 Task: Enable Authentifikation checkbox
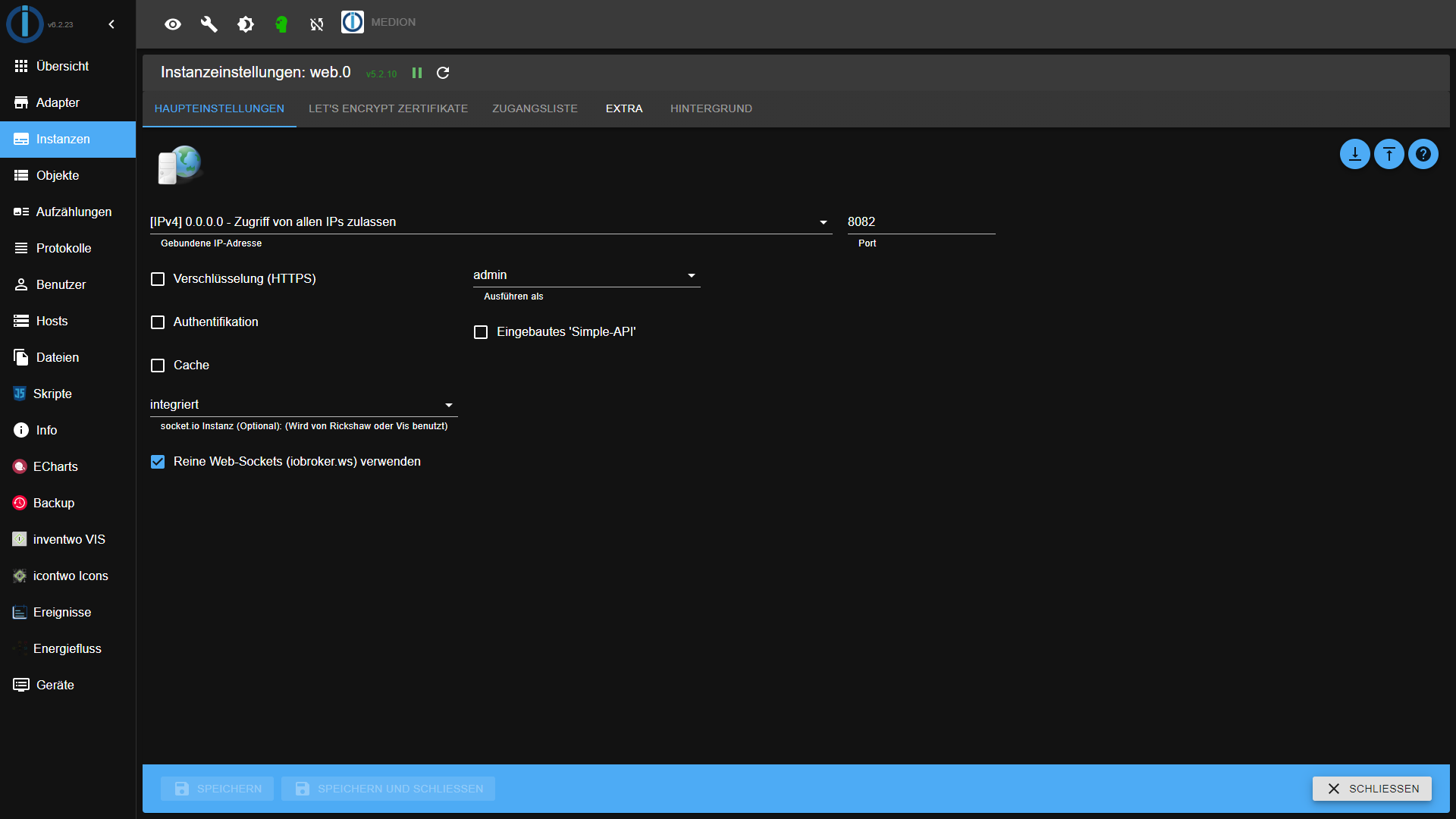pos(159,322)
